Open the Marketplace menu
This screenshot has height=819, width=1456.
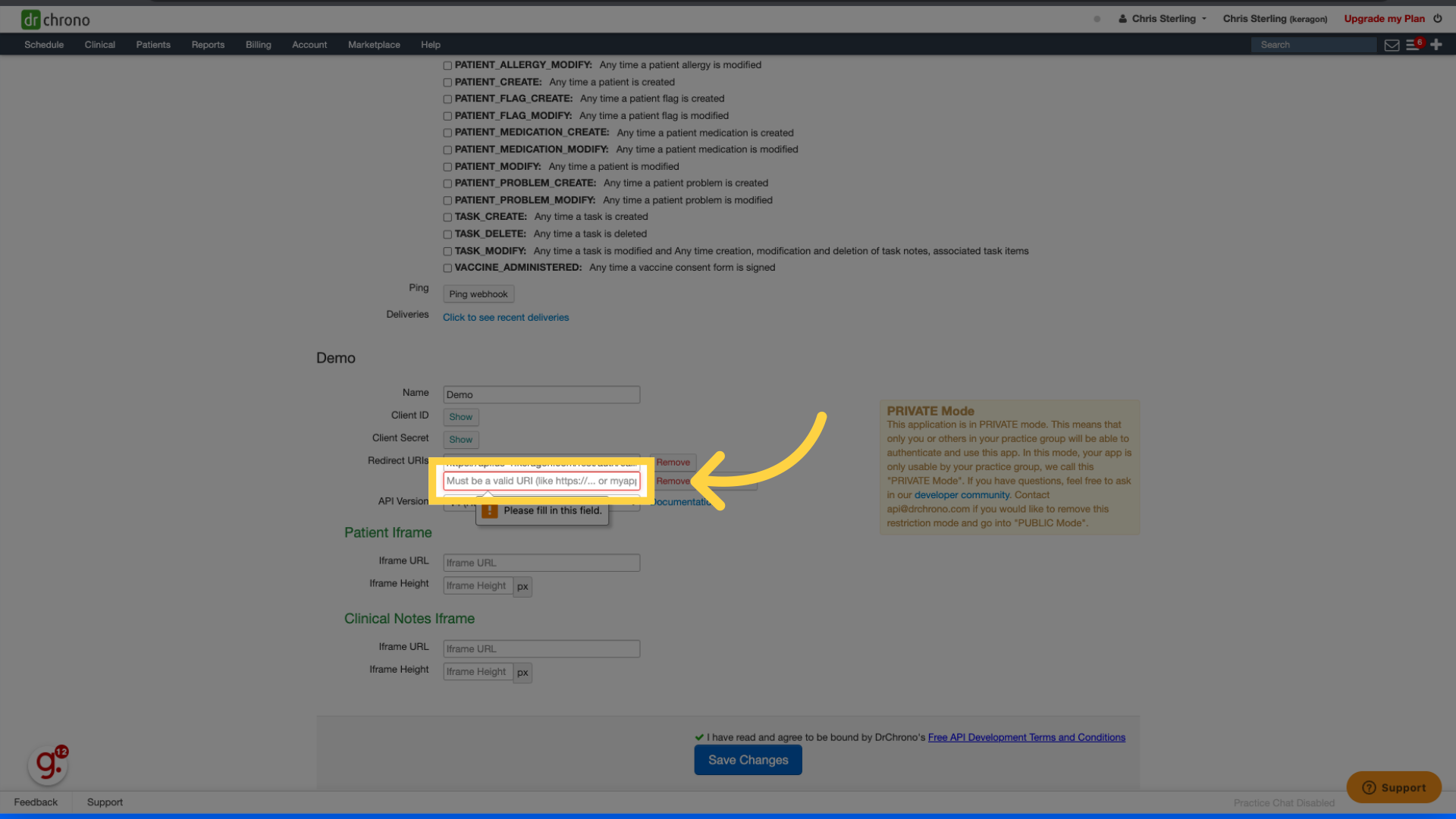tap(374, 45)
